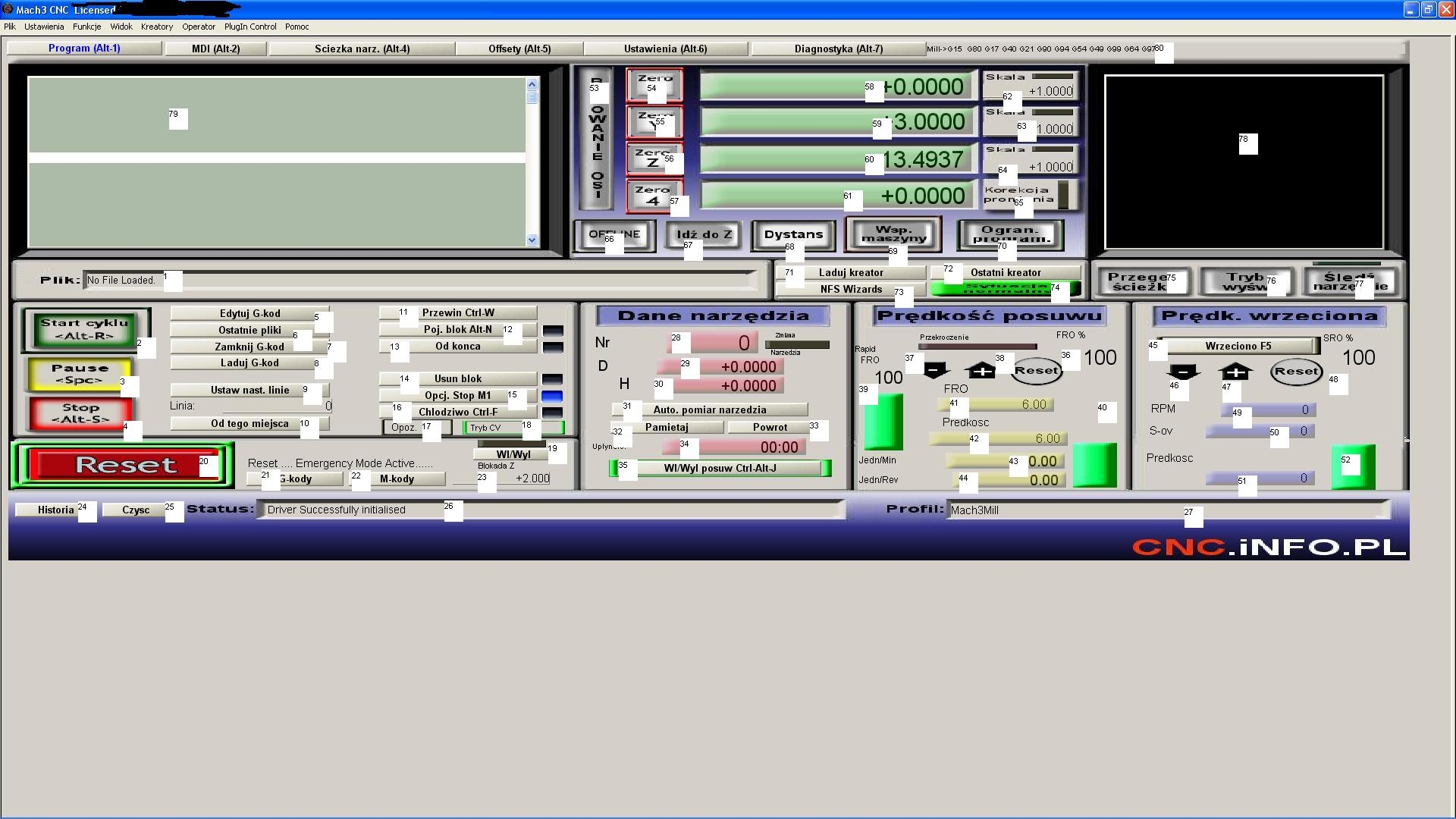Toggle Poj. blok Alt-N single block
The height and width of the screenshot is (819, 1456).
[458, 329]
